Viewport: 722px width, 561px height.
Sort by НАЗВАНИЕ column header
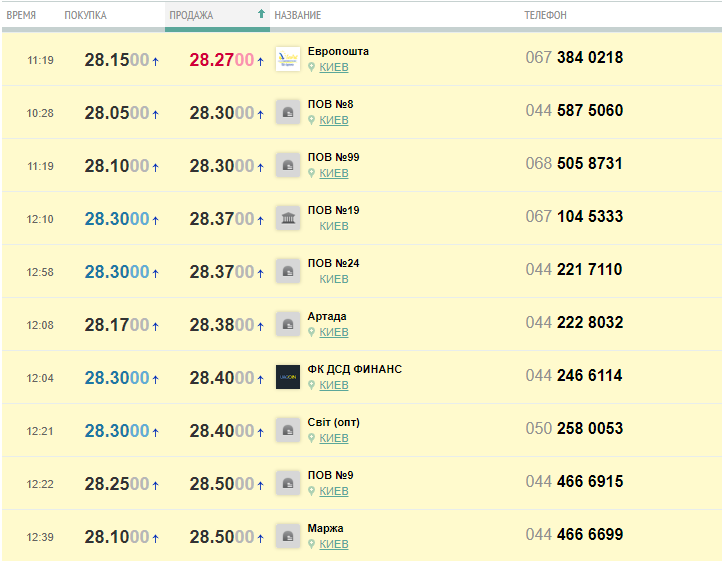tap(297, 16)
